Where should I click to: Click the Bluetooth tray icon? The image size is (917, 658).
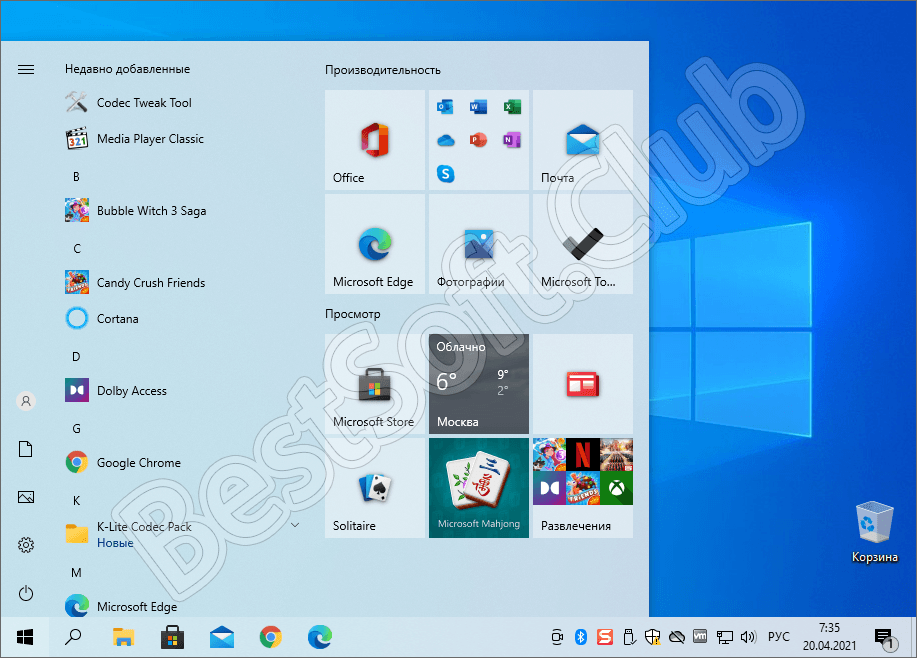(x=581, y=637)
